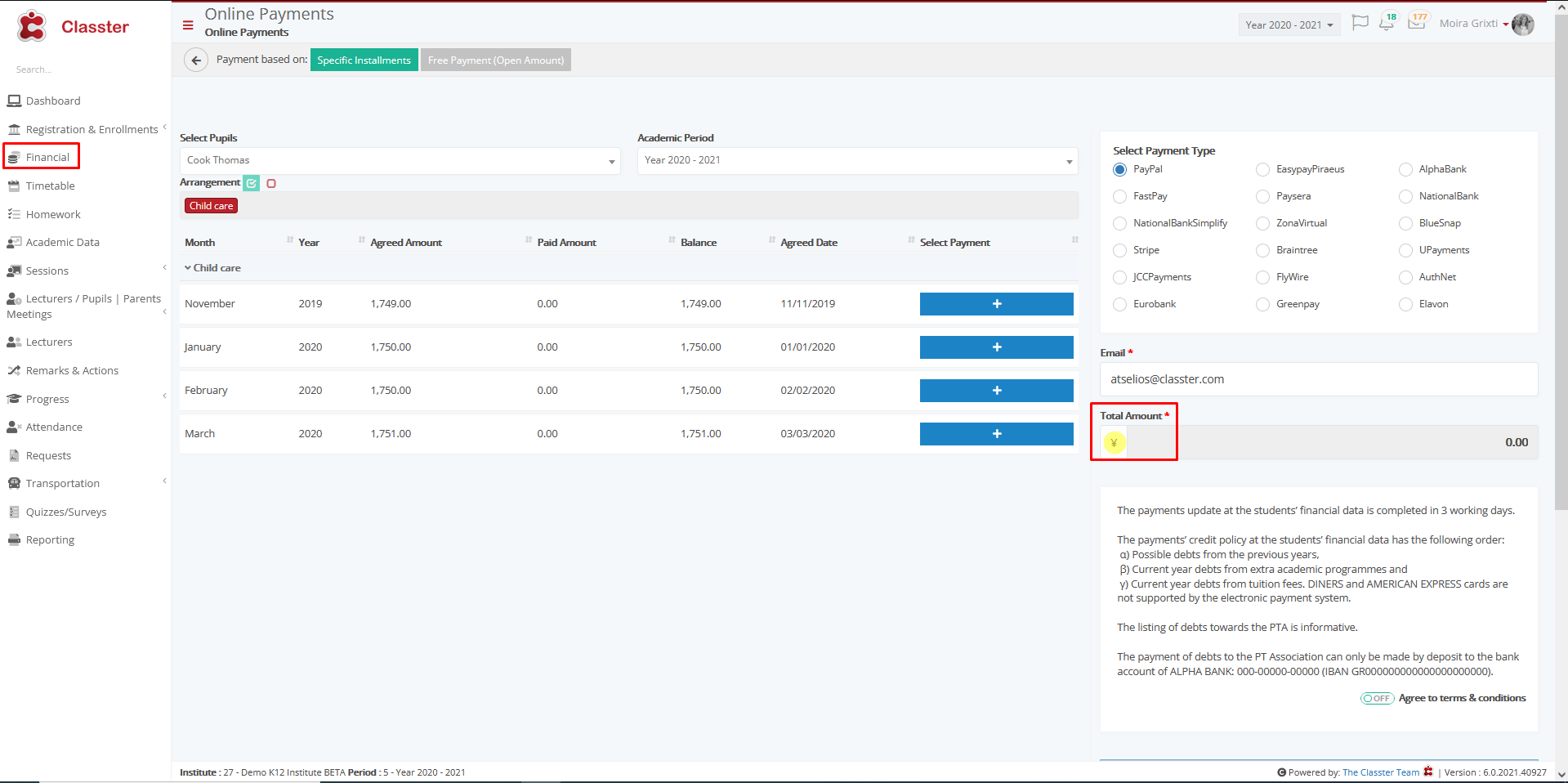
Task: Click the Registration & Enrollments building icon
Action: tap(14, 129)
